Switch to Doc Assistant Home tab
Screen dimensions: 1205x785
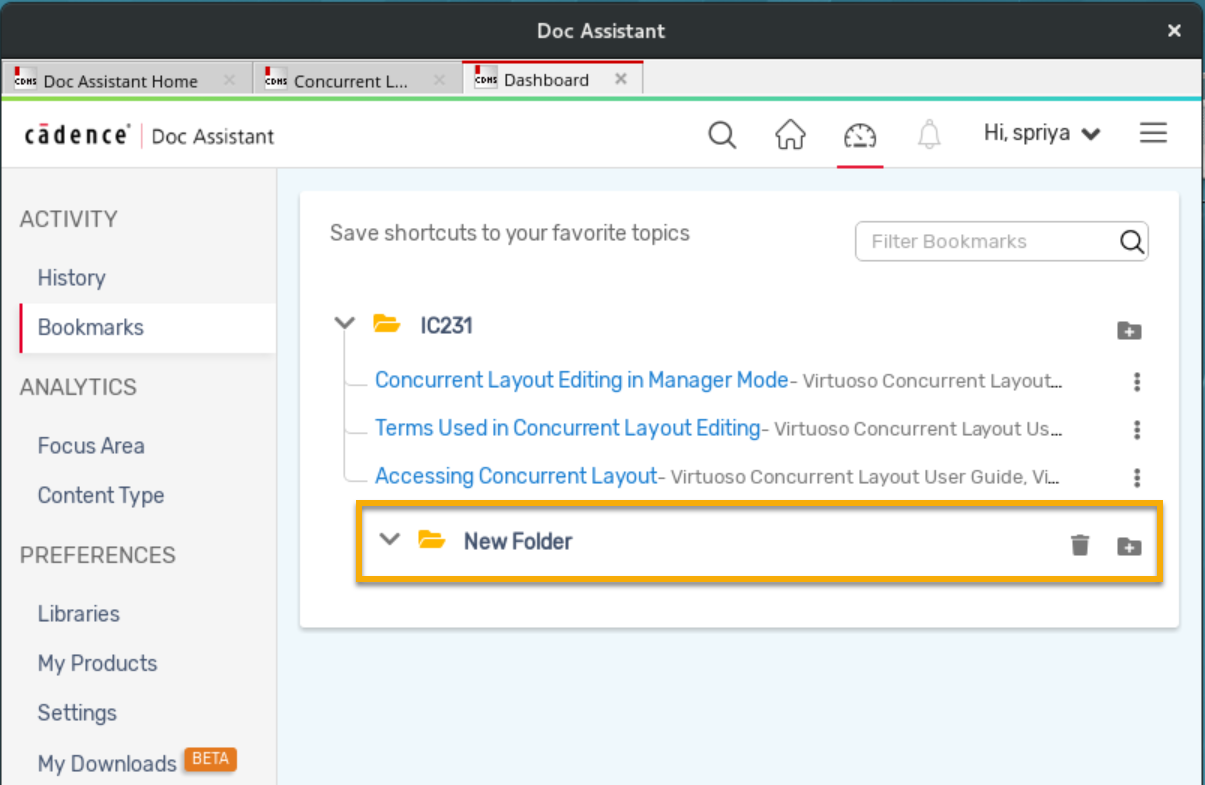click(120, 81)
